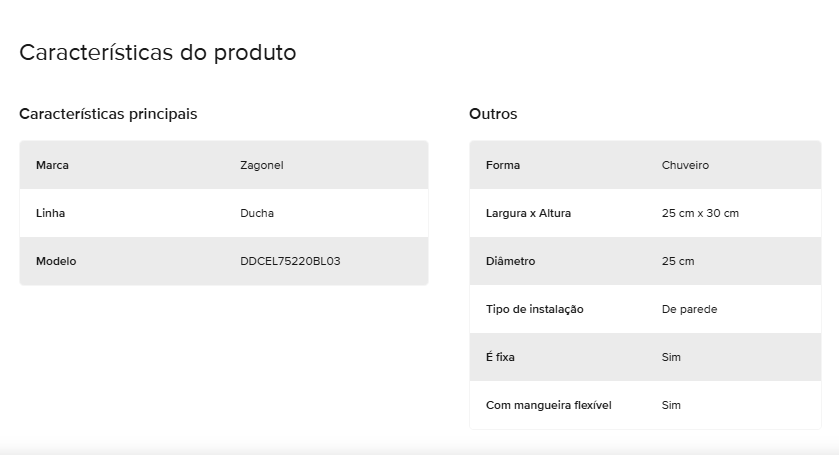Select the brand value 'Zagonel'
839x455 pixels.
coord(262,165)
